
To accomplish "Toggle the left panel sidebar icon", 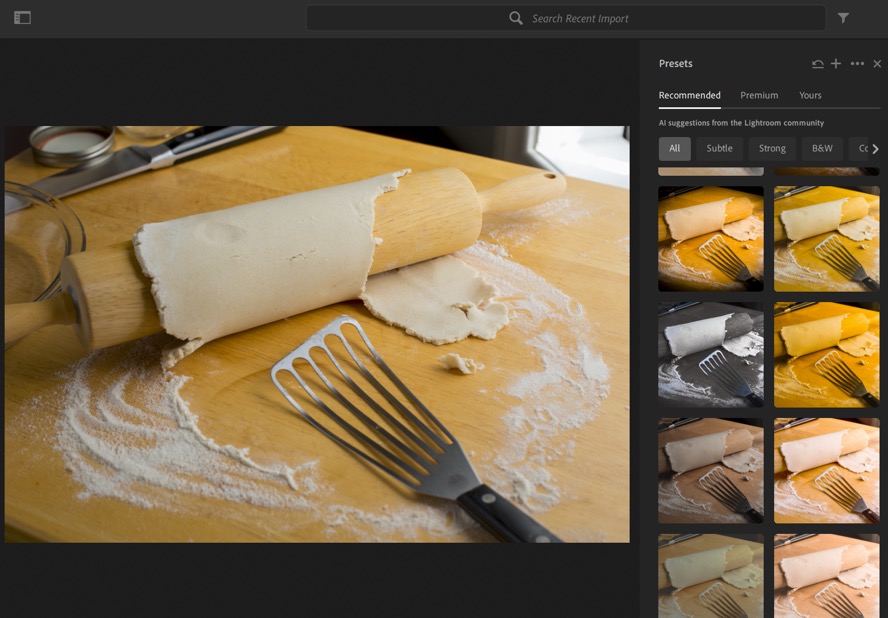I will [22, 18].
